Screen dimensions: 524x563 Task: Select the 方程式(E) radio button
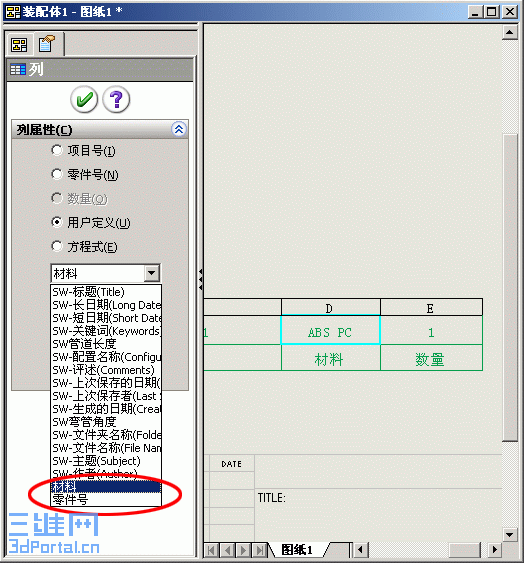(x=57, y=246)
